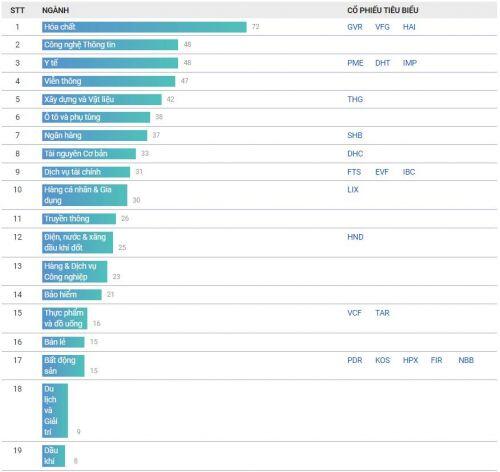Select the HAI ticker symbol

point(409,27)
